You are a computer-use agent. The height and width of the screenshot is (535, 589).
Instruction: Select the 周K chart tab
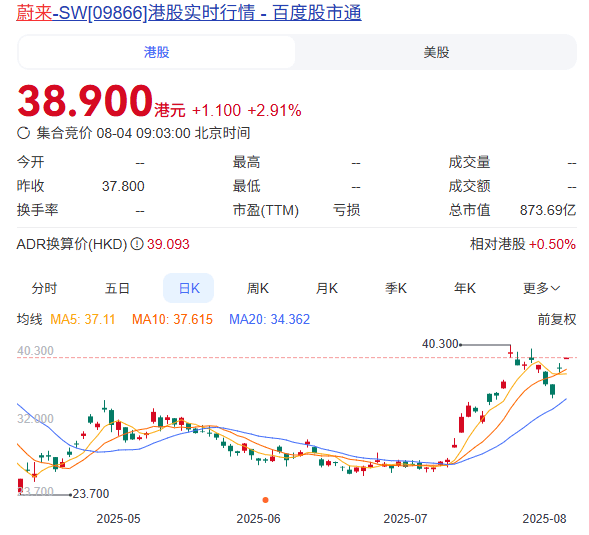258,288
